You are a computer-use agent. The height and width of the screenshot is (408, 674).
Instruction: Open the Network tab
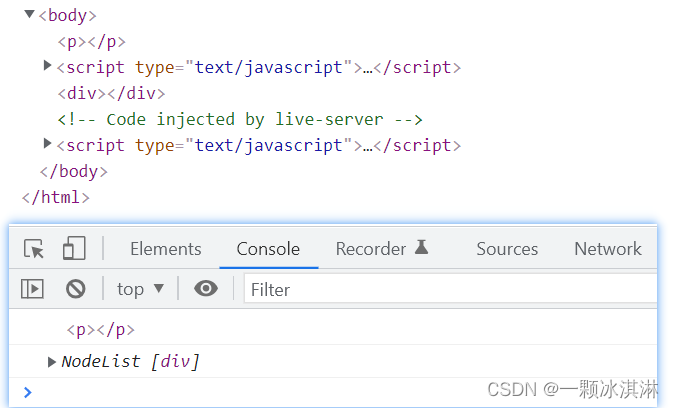coord(608,248)
